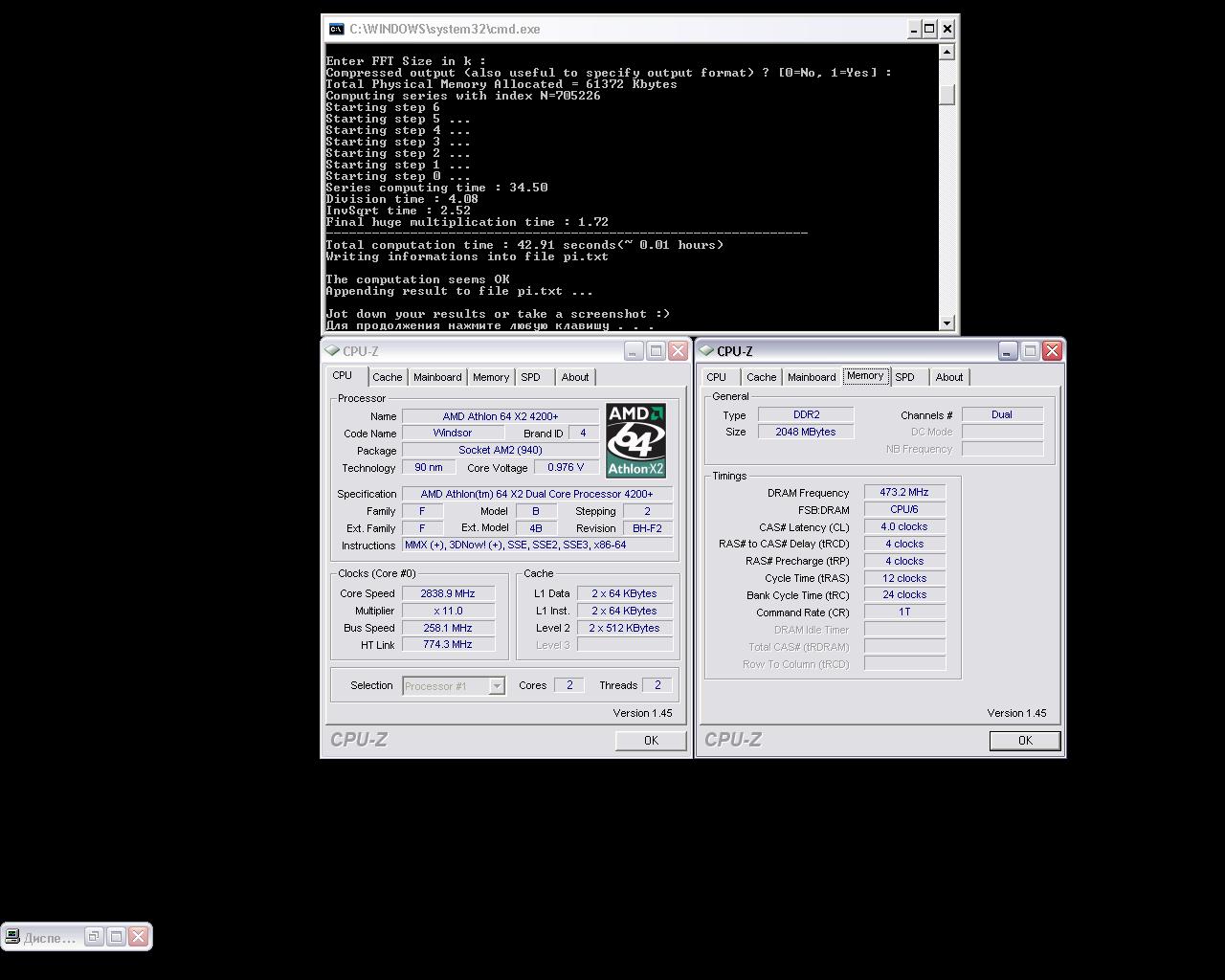This screenshot has width=1225, height=980.
Task: Click Revision BH-F2 value
Action: coord(647,528)
